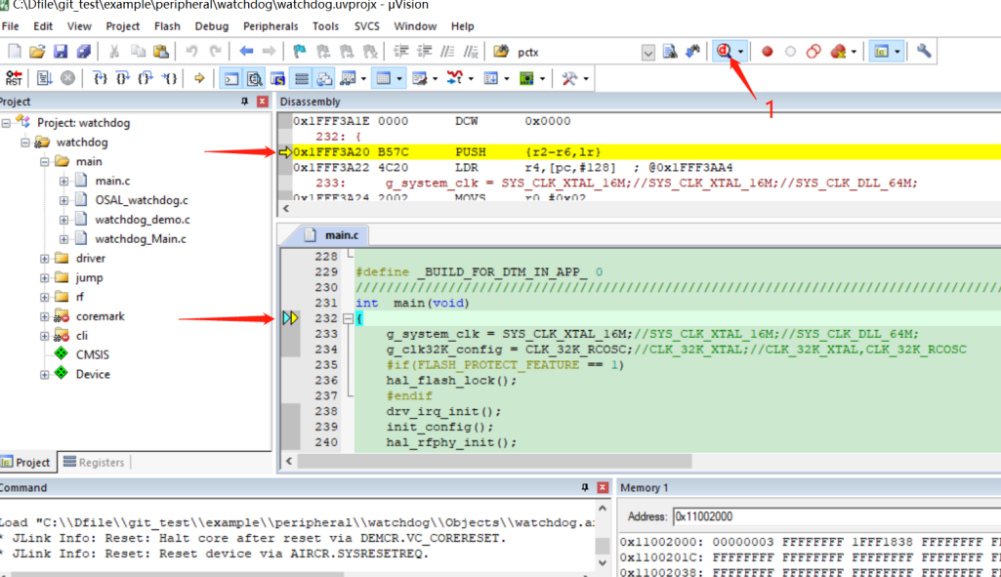The width and height of the screenshot is (1001, 577).
Task: Open the File menu
Action: pyautogui.click(x=10, y=26)
